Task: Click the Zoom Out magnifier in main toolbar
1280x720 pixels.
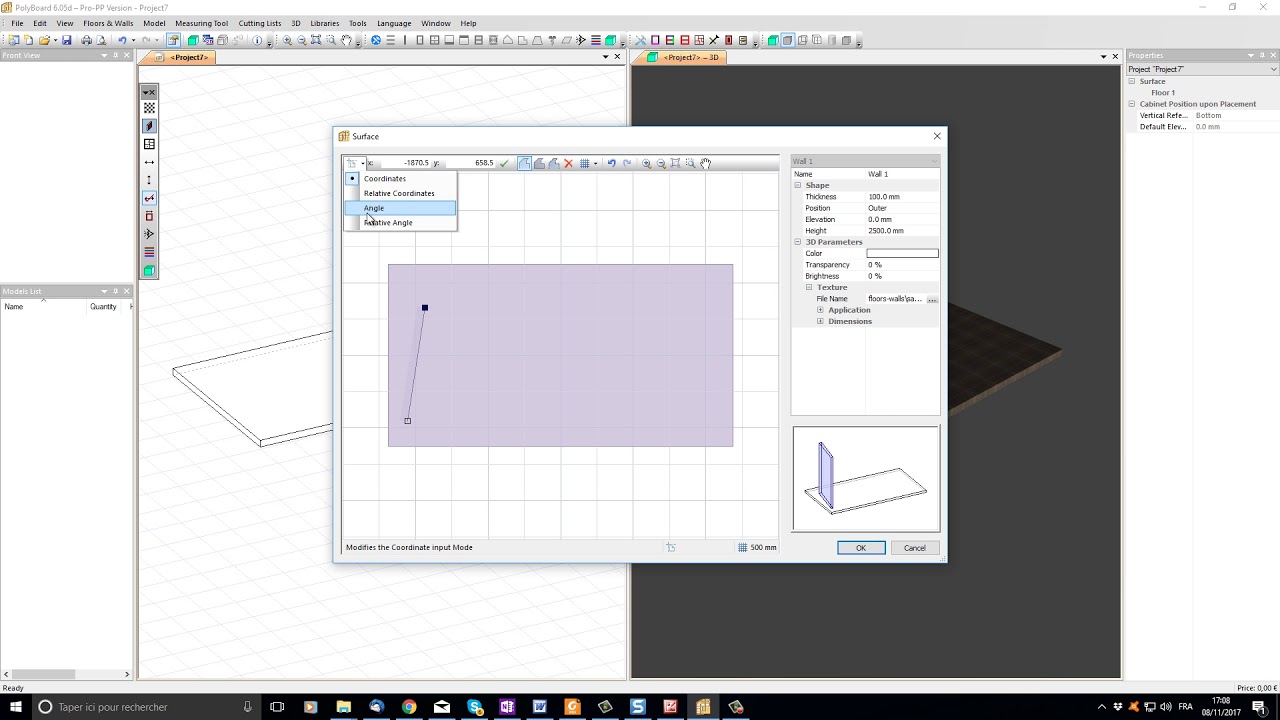Action: (x=302, y=40)
